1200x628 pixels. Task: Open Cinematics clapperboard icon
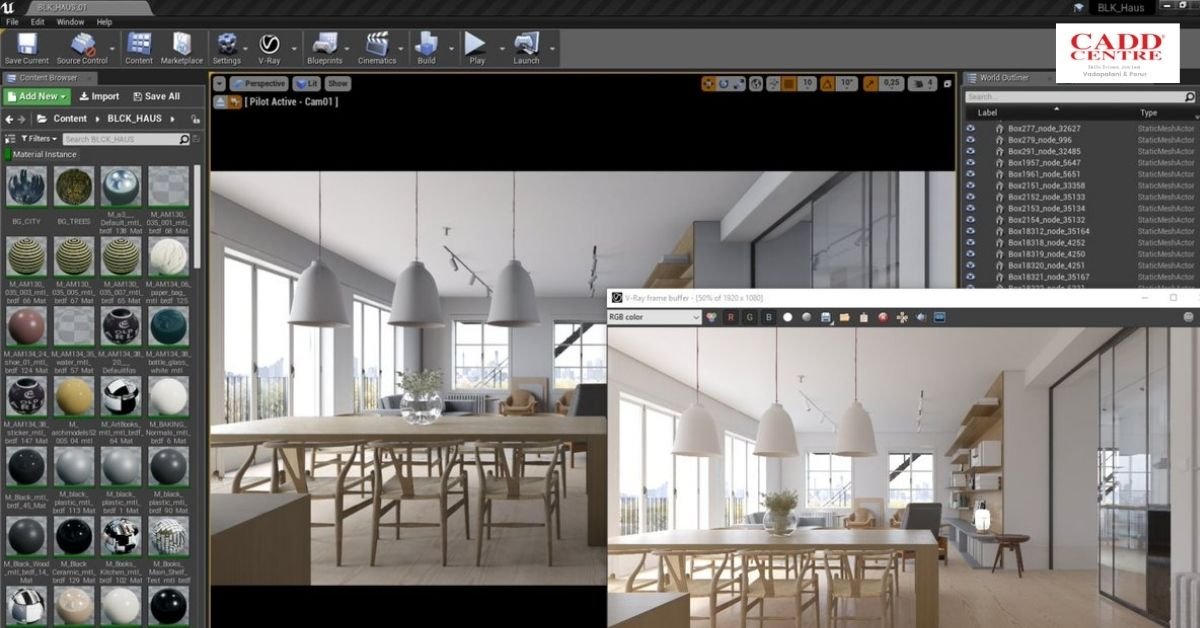click(376, 44)
